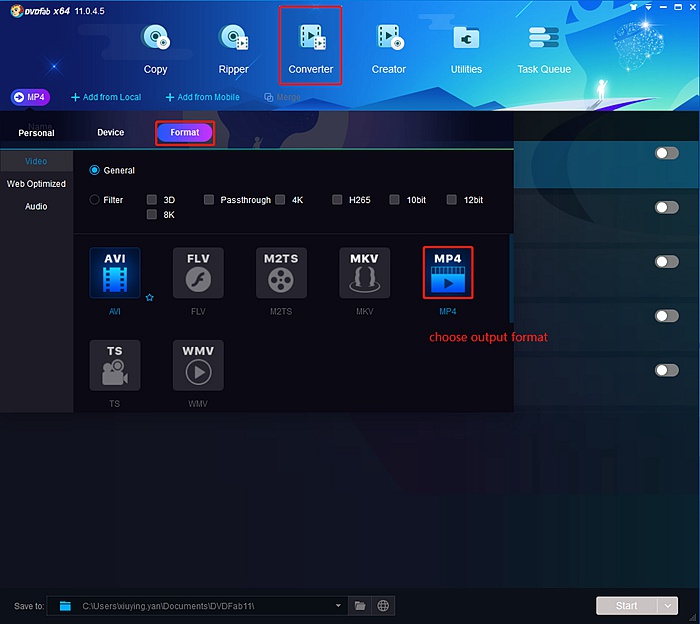
Task: Click the blue folder icon in Save to field
Action: coord(65,606)
